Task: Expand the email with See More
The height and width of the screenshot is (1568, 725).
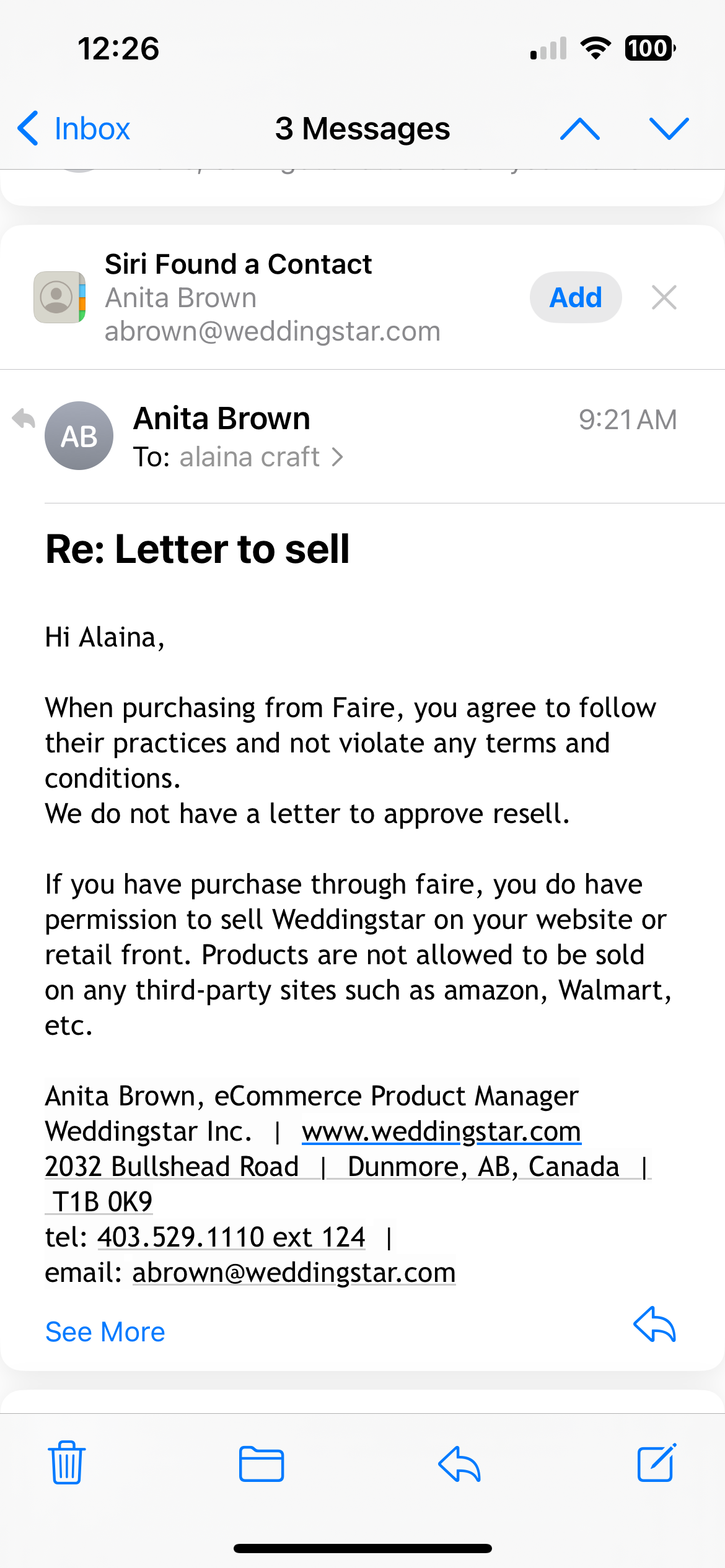Action: pyautogui.click(x=105, y=1331)
